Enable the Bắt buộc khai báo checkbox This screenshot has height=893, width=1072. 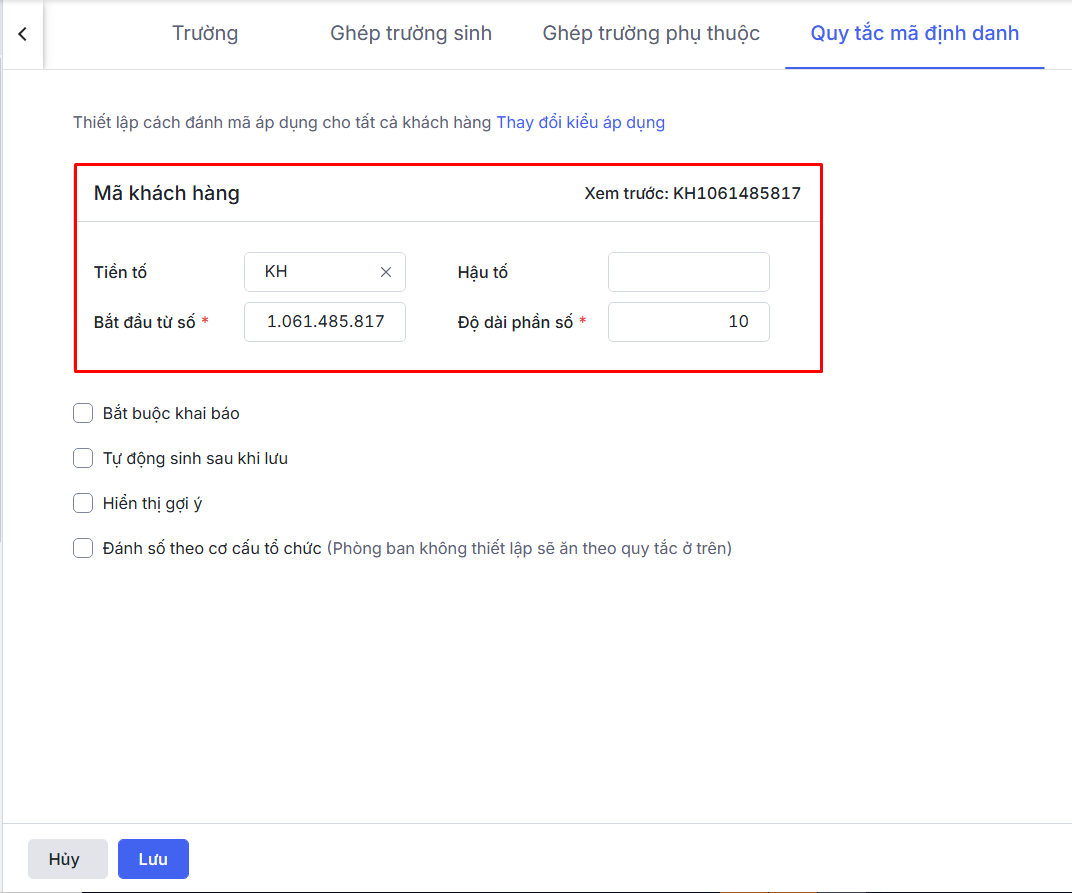[83, 413]
